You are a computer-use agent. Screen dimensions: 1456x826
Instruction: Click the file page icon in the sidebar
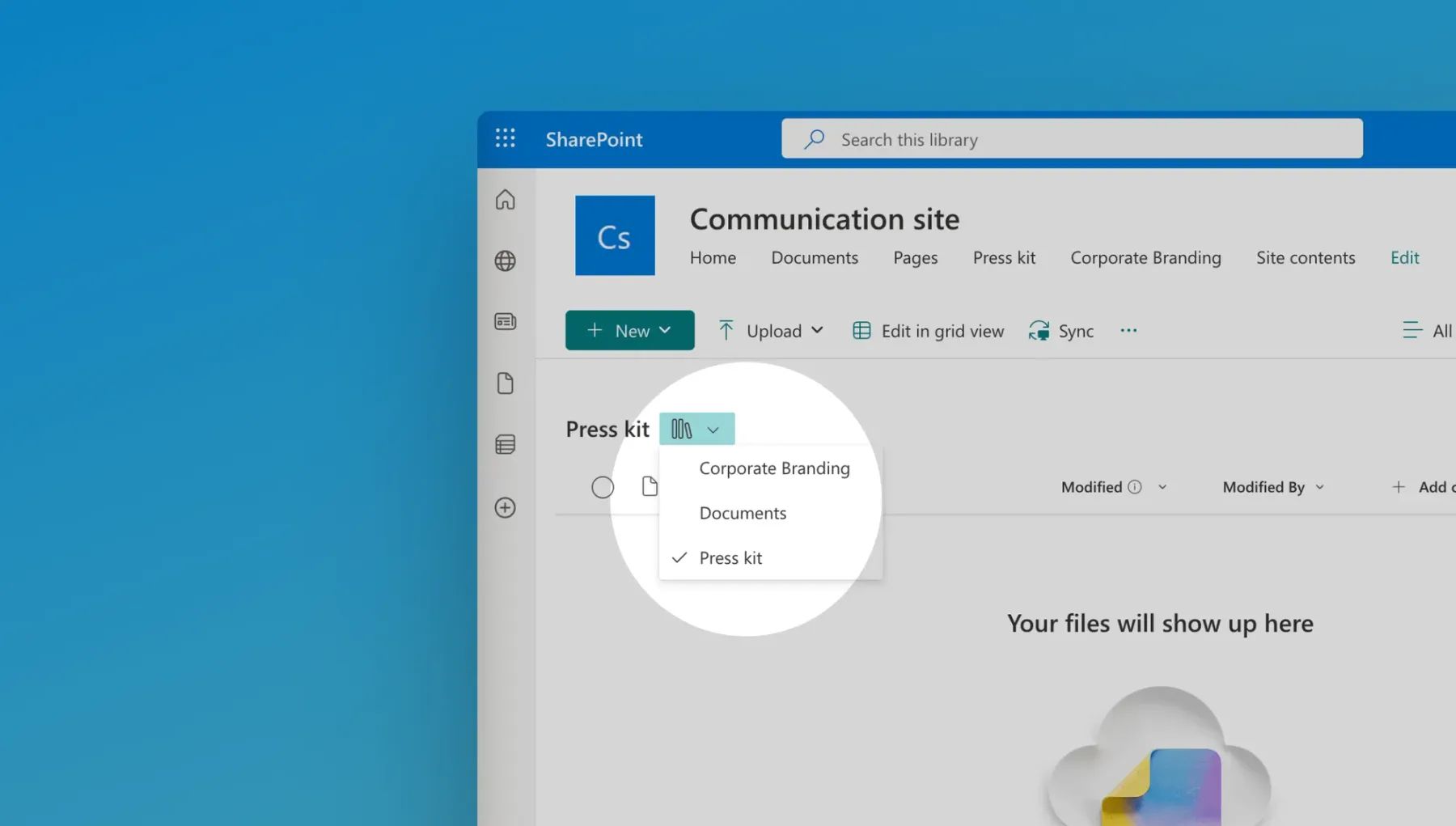pos(505,383)
